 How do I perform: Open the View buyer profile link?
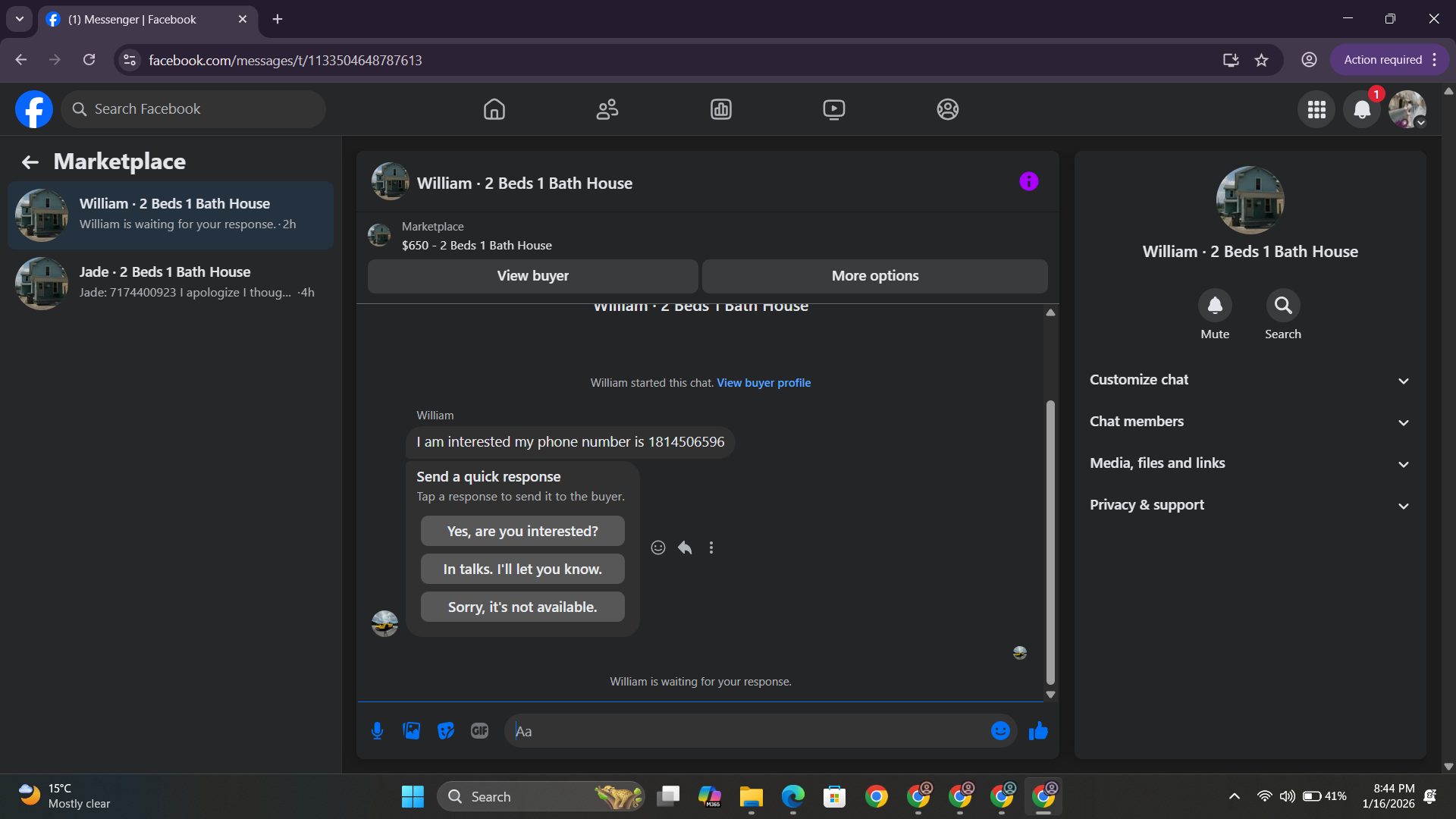tap(763, 383)
